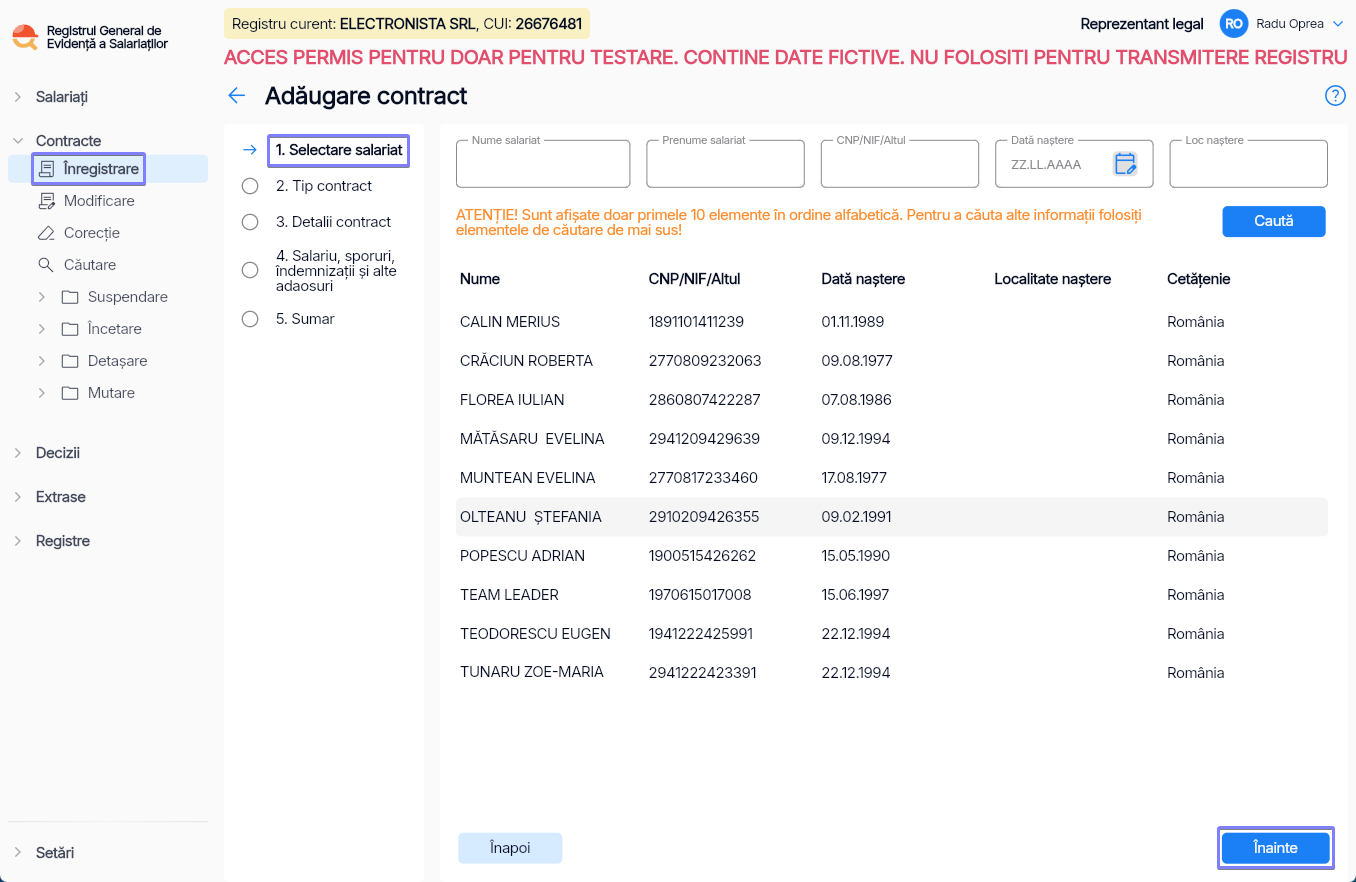This screenshot has width=1356, height=882.
Task: Expand the Detașare subfolder chevron
Action: [x=42, y=361]
